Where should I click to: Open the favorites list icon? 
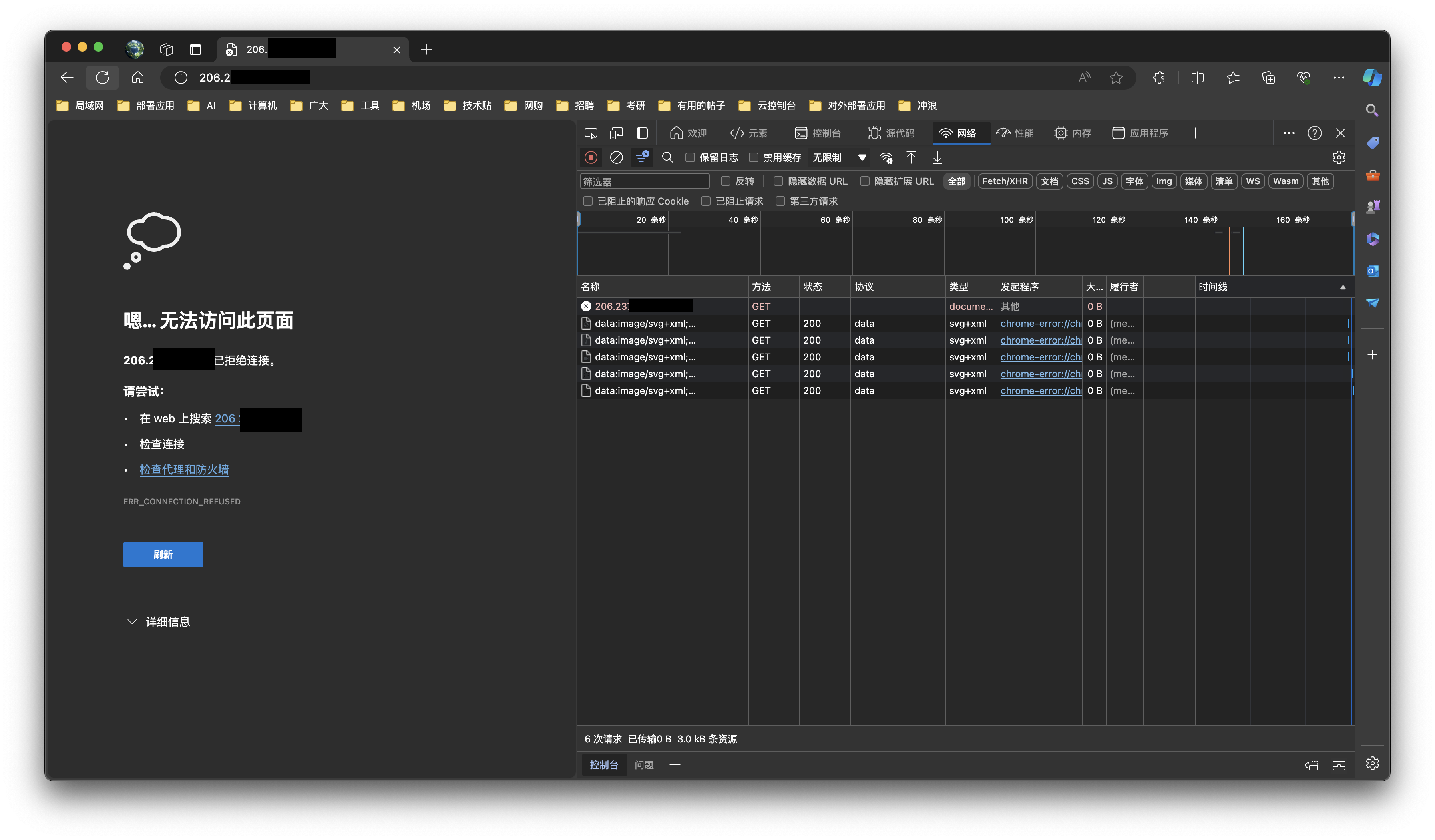1233,77
